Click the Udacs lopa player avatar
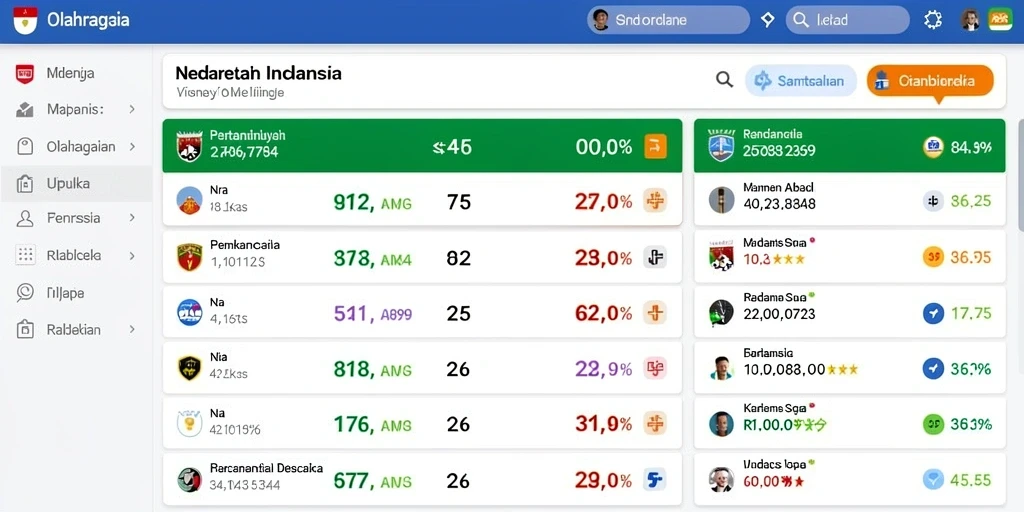 722,480
